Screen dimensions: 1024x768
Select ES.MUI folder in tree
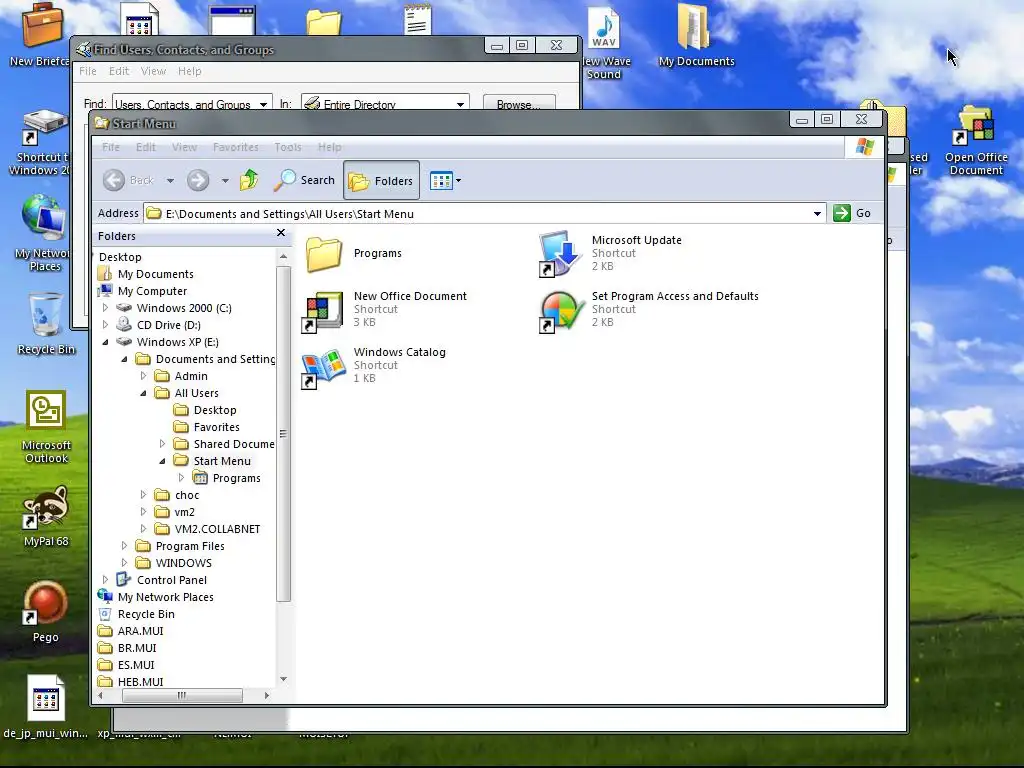click(x=136, y=664)
